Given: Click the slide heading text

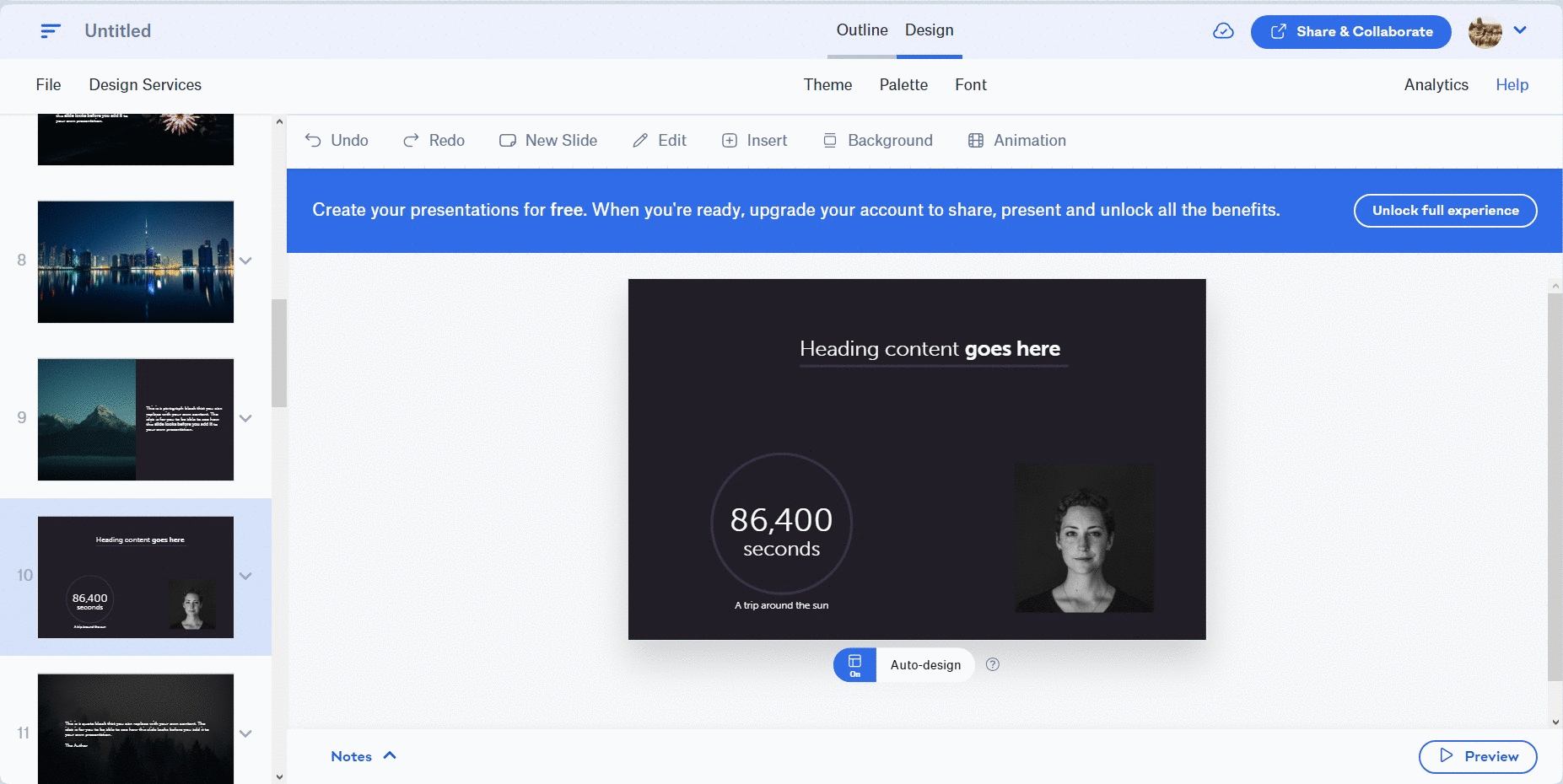Looking at the screenshot, I should pos(930,349).
